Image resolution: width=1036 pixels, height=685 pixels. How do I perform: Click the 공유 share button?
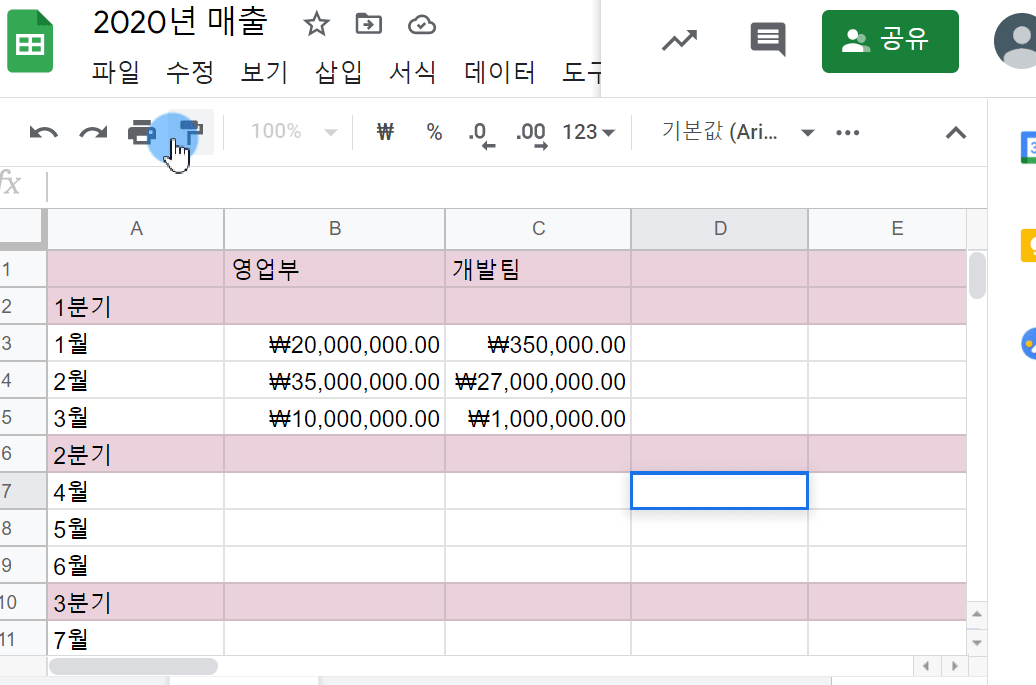coord(890,41)
